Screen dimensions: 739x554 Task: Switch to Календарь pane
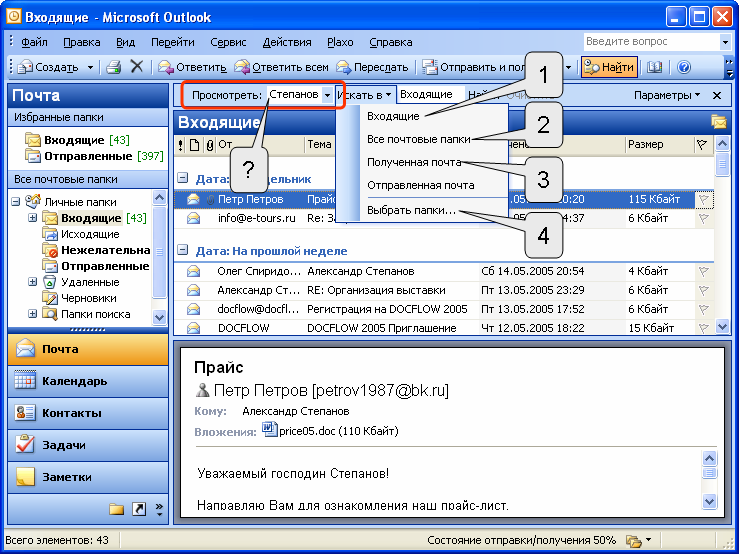coord(88,381)
